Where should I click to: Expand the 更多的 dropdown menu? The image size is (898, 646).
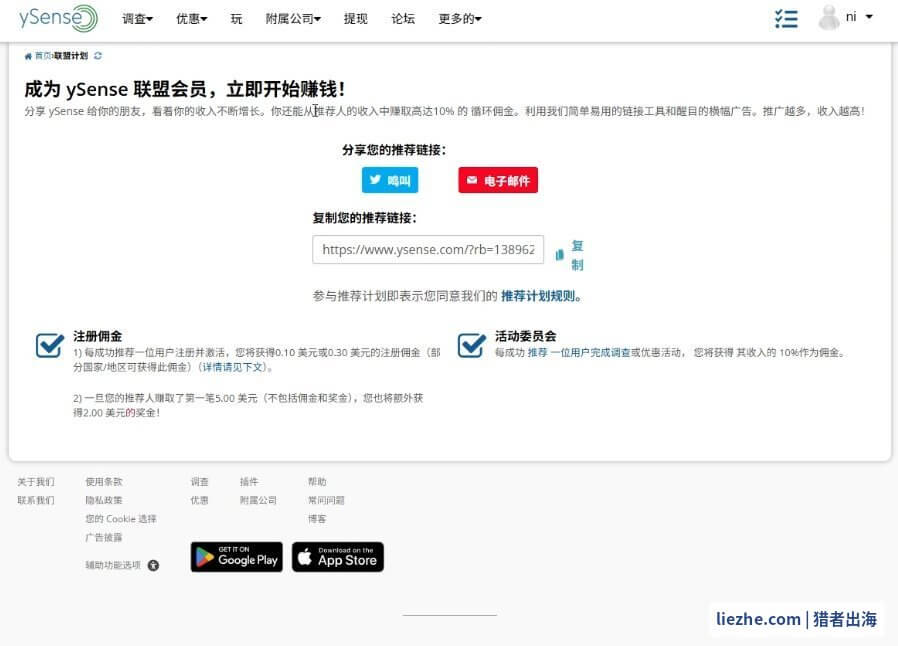[x=460, y=19]
